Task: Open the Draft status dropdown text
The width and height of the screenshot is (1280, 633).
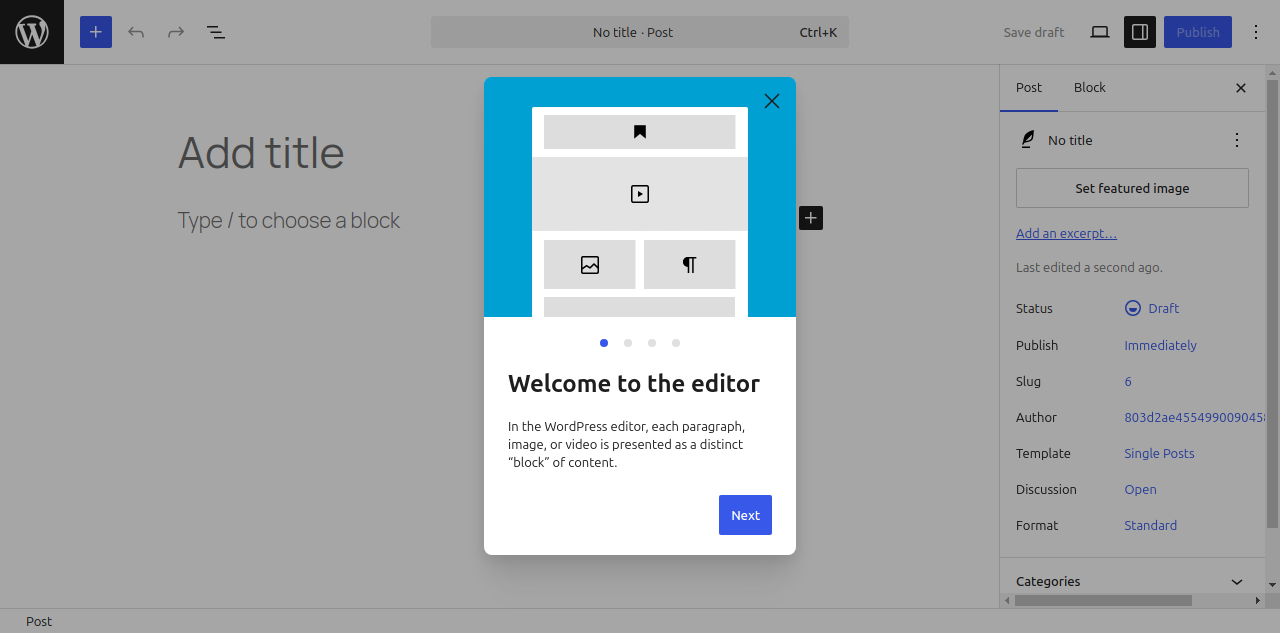Action: click(x=1163, y=308)
